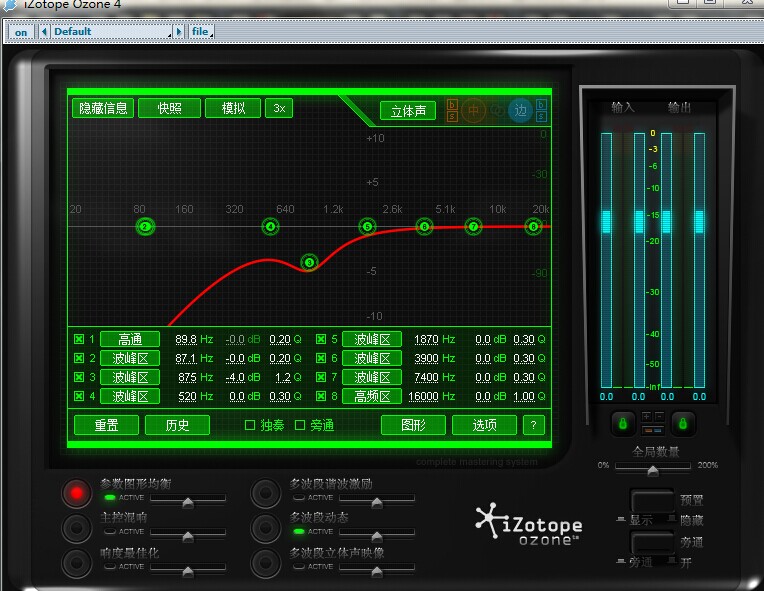Screen dimensions: 764x591
Task: Open band 3 filter type 波峰区 selector
Action: pyautogui.click(x=130, y=377)
